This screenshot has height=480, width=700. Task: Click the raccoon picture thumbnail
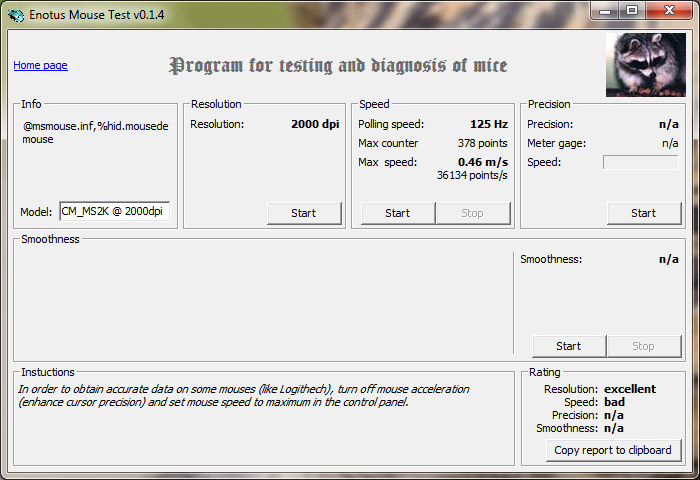click(x=646, y=65)
